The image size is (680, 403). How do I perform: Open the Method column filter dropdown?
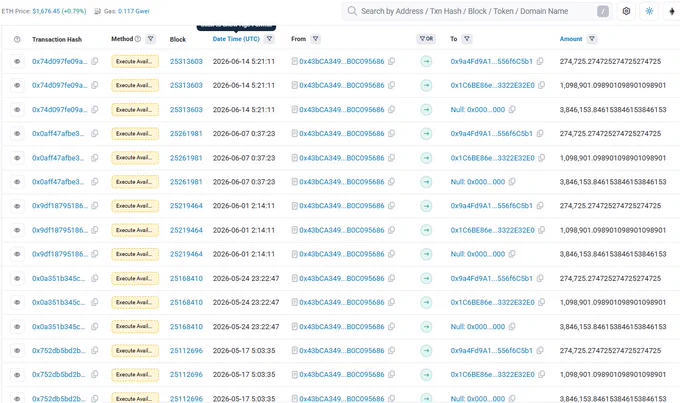[150, 39]
